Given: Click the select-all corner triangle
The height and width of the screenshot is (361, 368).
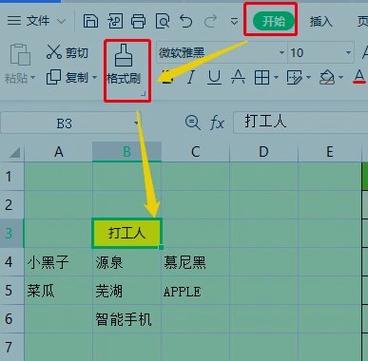Looking at the screenshot, I should [x=14, y=153].
